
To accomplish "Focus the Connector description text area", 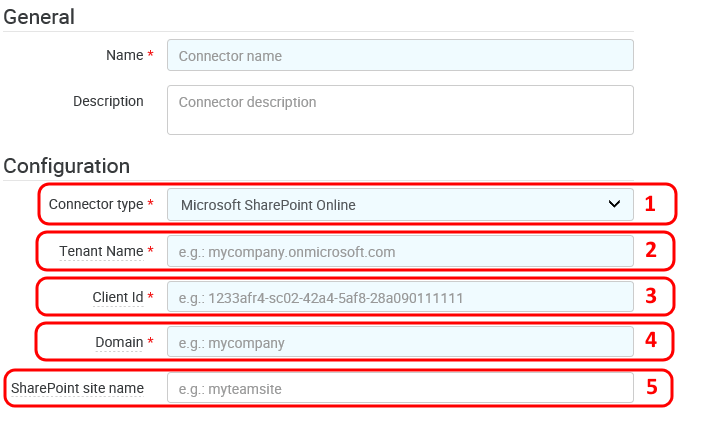I will 400,109.
